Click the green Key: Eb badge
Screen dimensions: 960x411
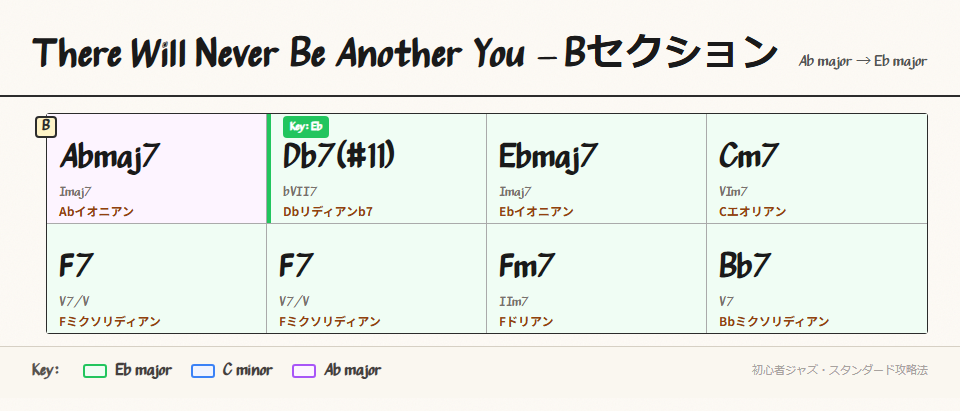pos(306,126)
